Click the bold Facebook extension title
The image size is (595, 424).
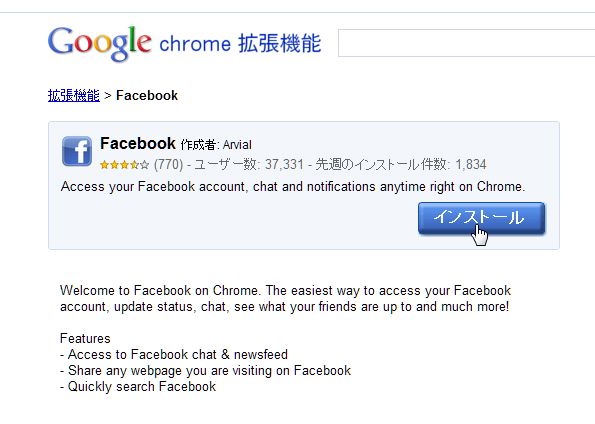pyautogui.click(x=138, y=143)
